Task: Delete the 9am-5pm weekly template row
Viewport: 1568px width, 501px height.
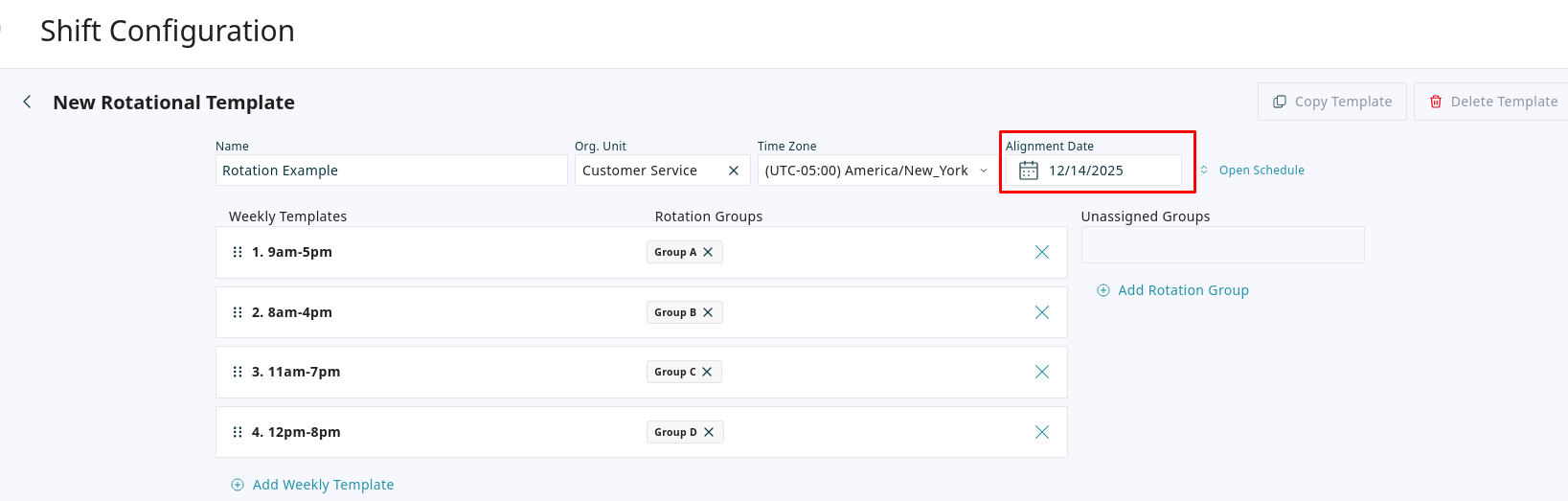Action: pos(1042,252)
